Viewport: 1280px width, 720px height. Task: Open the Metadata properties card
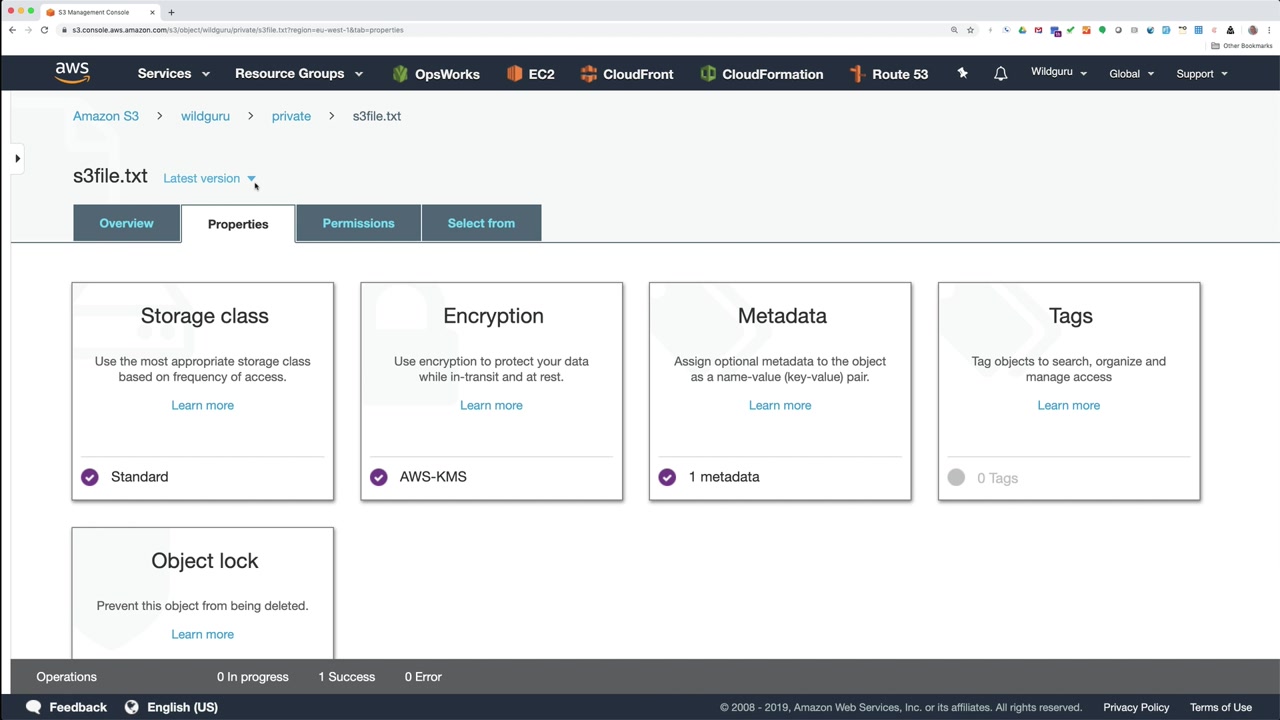tap(780, 391)
